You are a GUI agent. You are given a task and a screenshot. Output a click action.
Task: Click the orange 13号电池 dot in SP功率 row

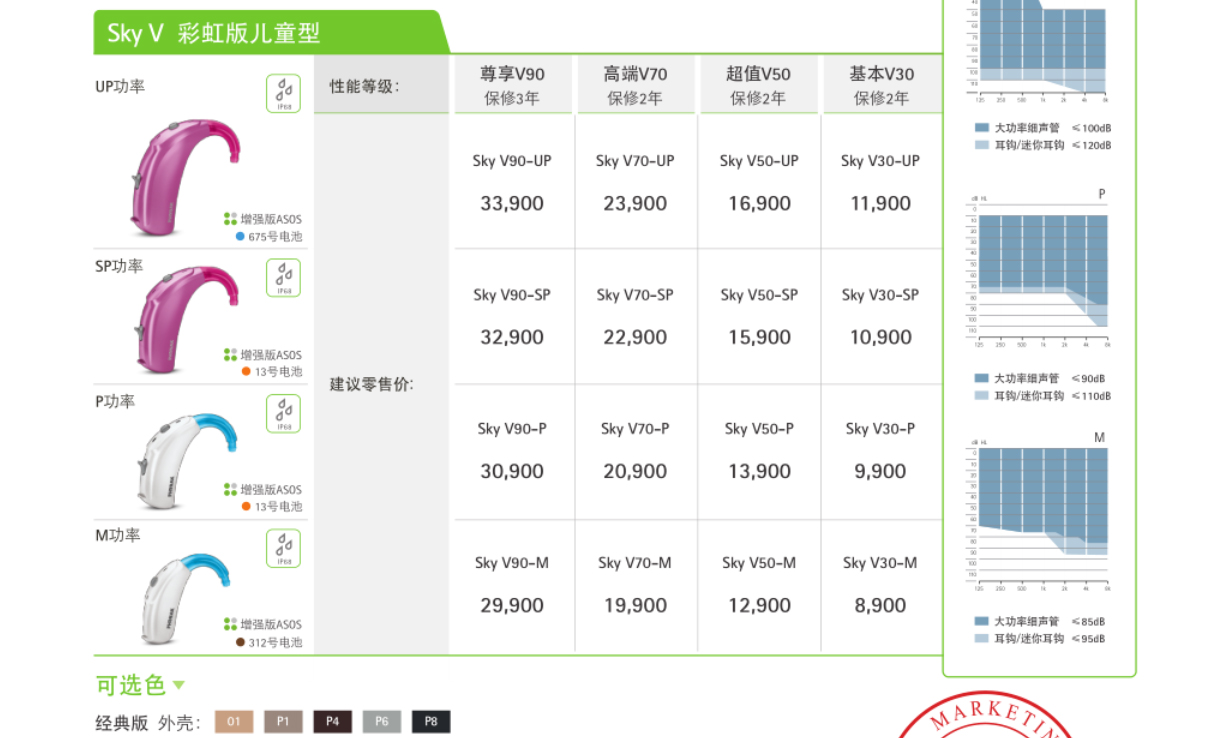click(246, 371)
